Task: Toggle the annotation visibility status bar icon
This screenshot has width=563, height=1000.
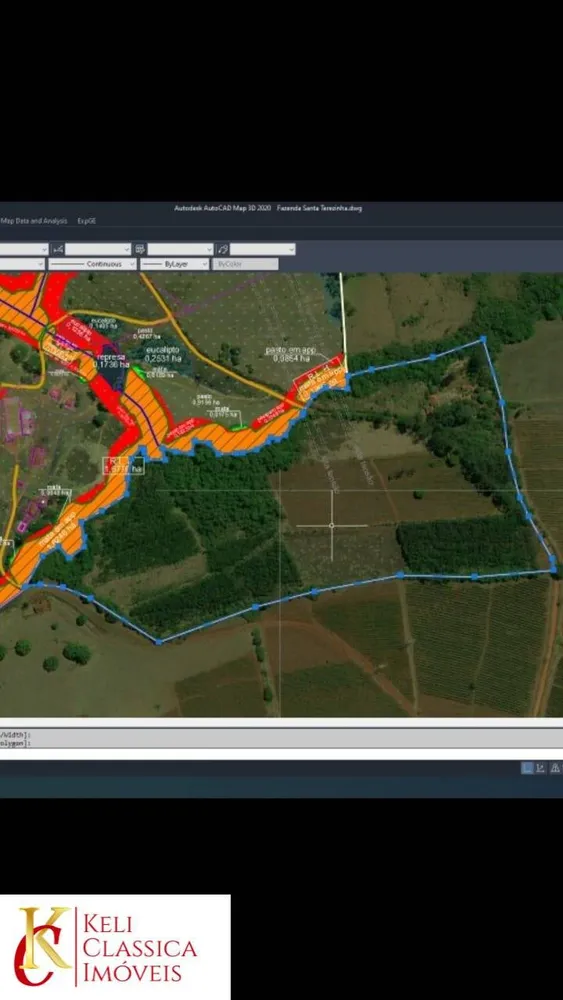Action: tap(556, 768)
